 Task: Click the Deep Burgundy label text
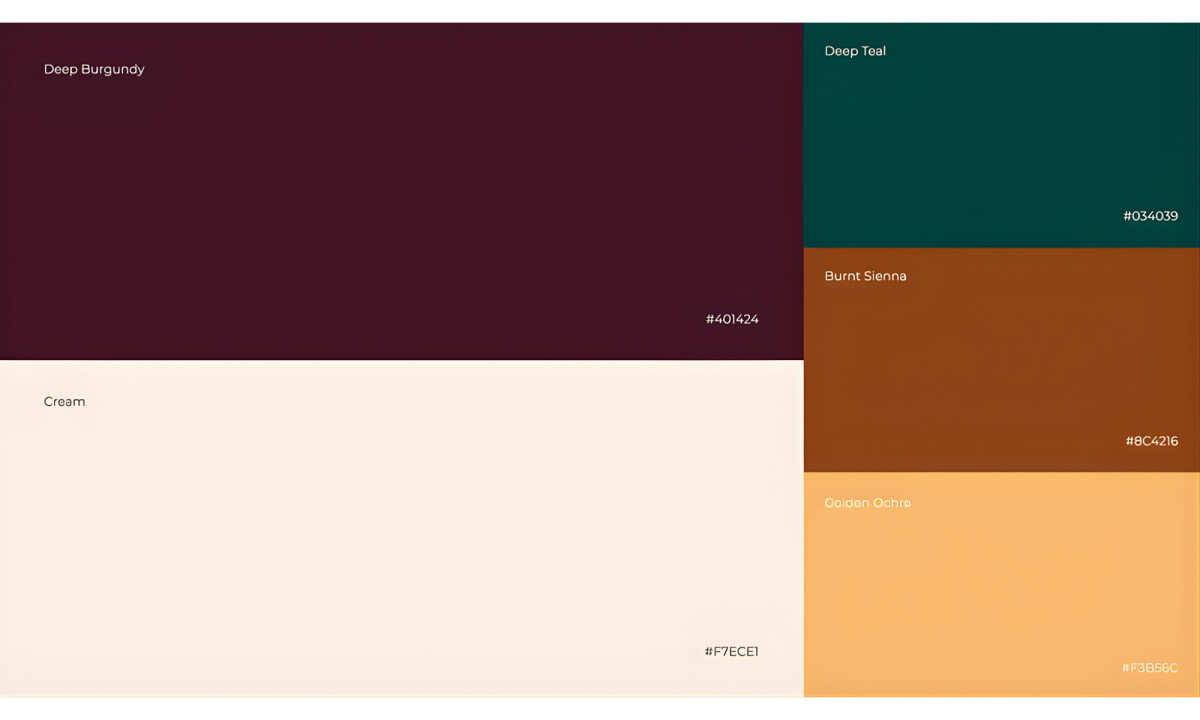(x=94, y=69)
